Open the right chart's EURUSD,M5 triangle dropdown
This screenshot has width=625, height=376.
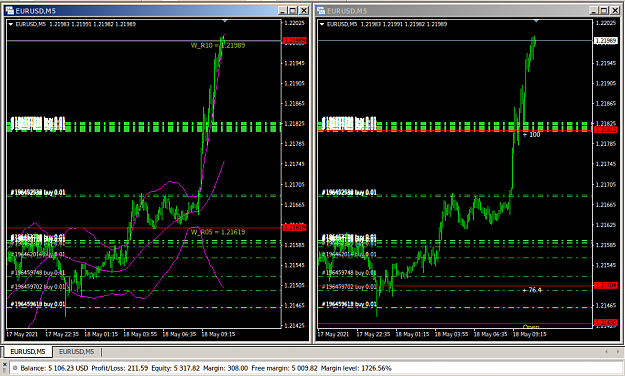click(x=322, y=24)
